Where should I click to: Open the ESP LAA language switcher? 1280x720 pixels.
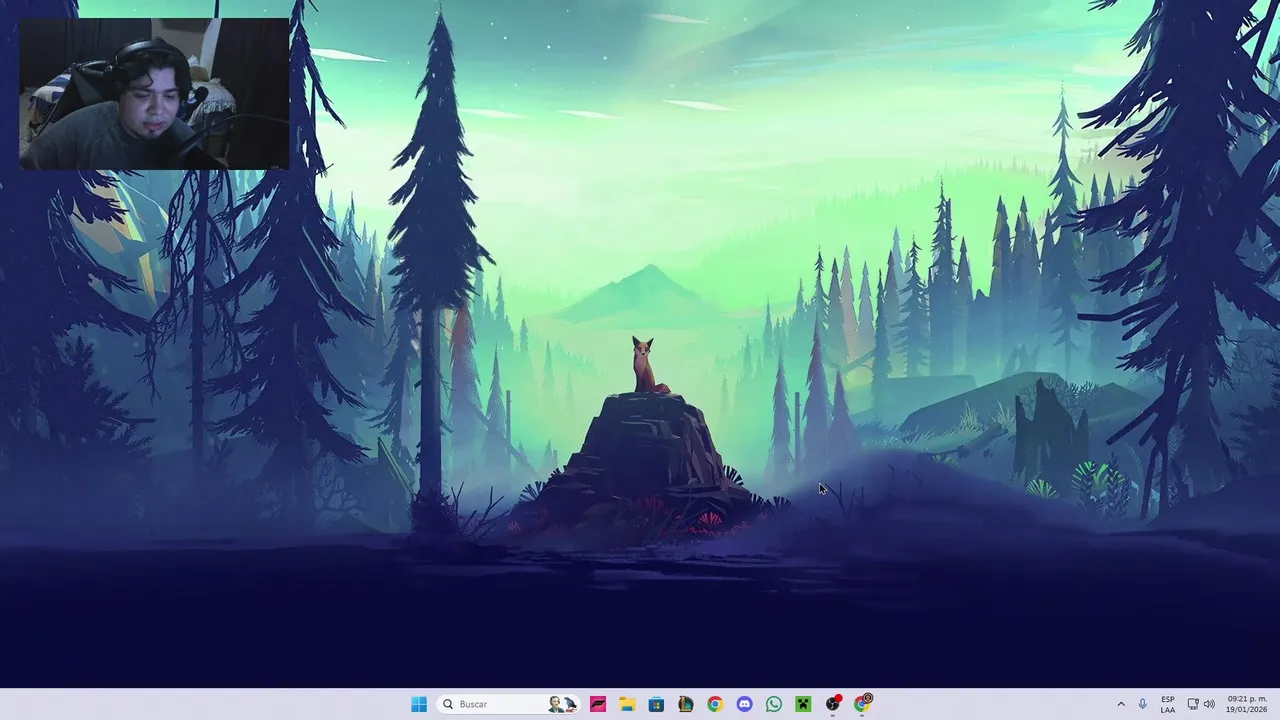pyautogui.click(x=1168, y=704)
